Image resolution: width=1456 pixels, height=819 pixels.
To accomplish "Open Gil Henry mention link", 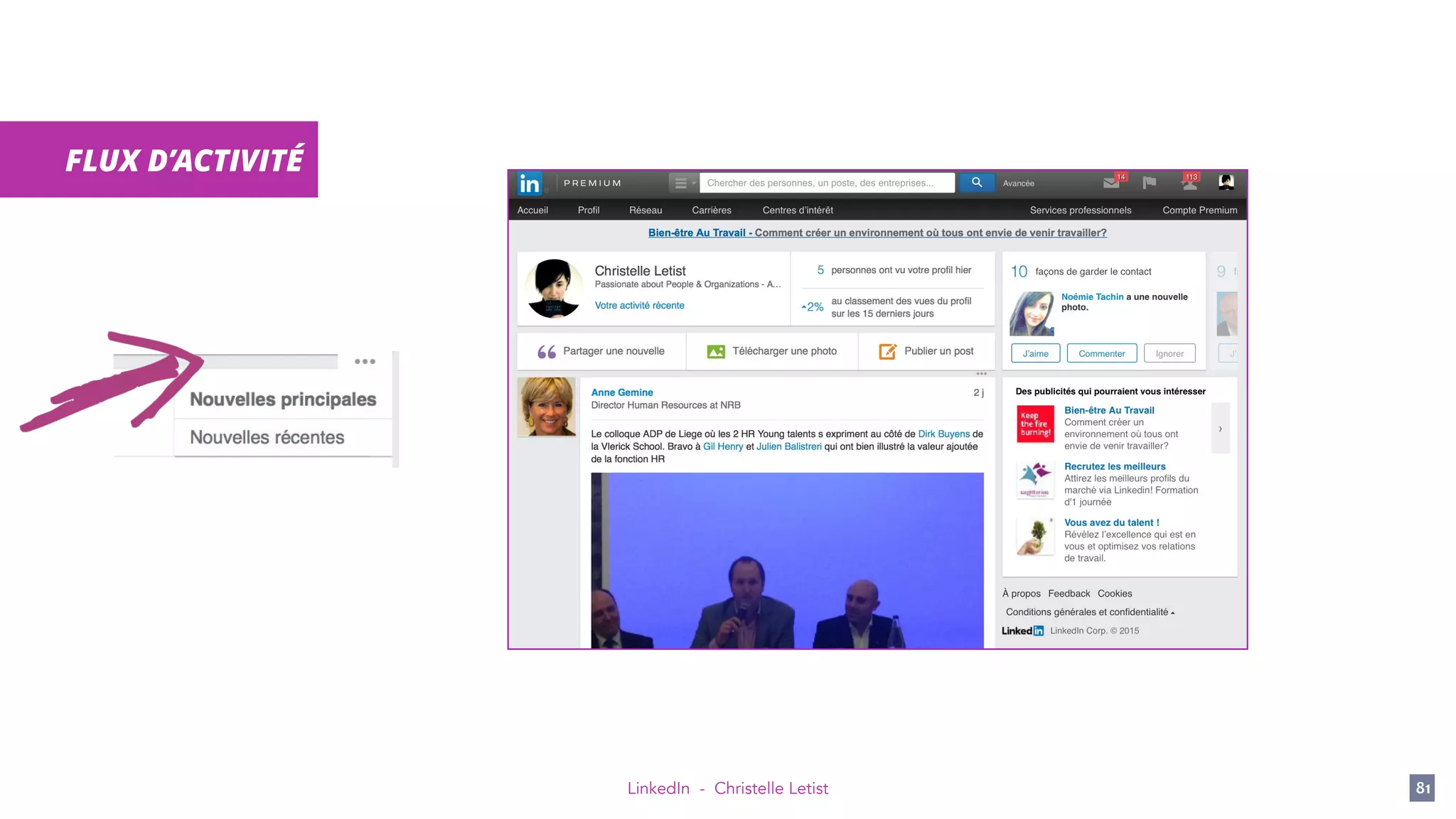I will [x=723, y=446].
